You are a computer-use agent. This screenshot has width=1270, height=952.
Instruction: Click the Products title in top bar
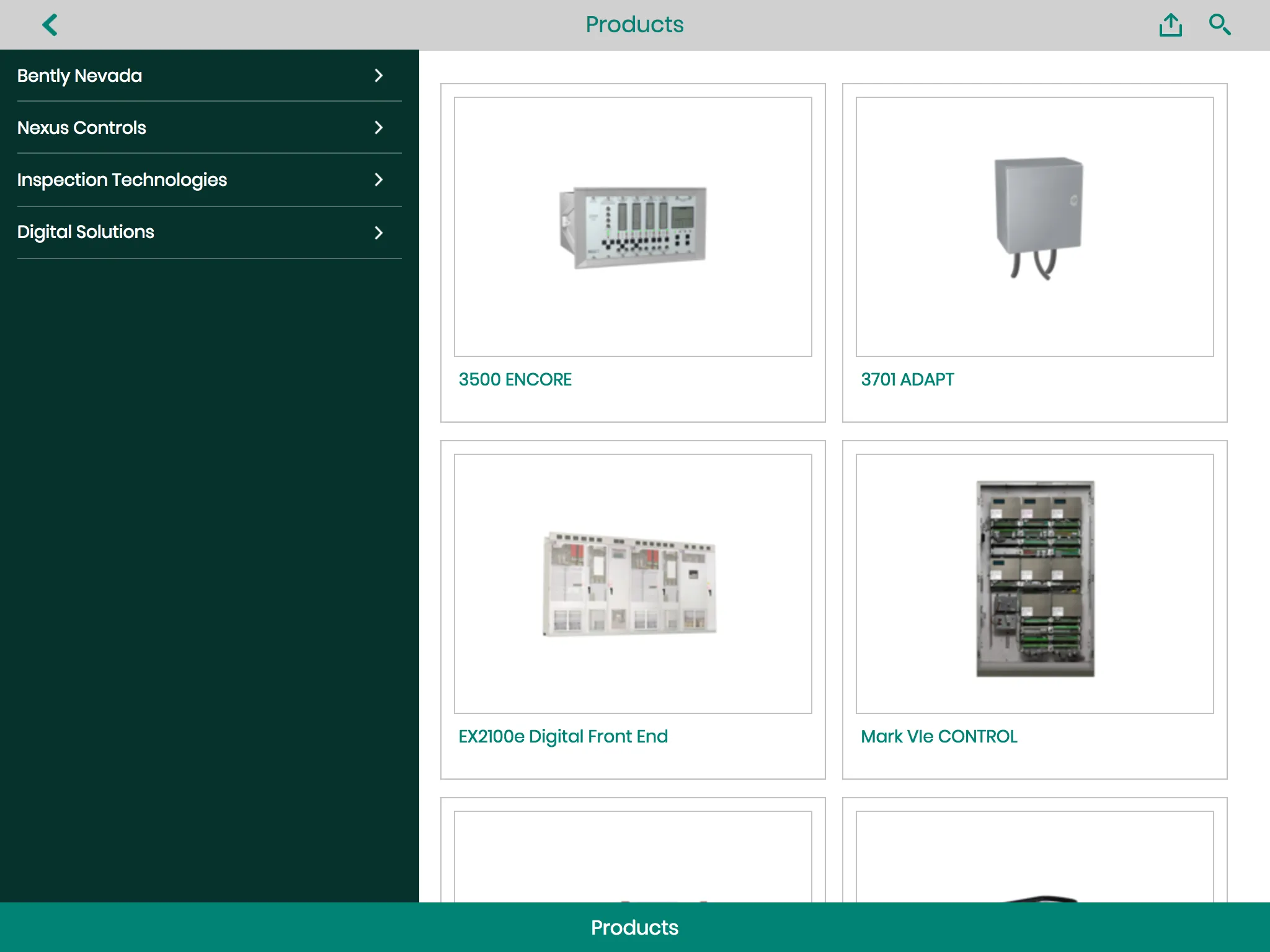pos(634,25)
